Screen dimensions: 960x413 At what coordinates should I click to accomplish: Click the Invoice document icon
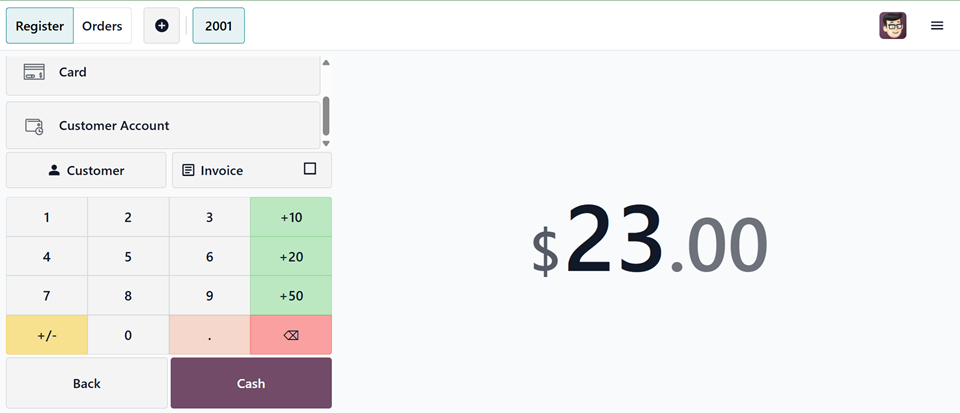[x=189, y=171]
